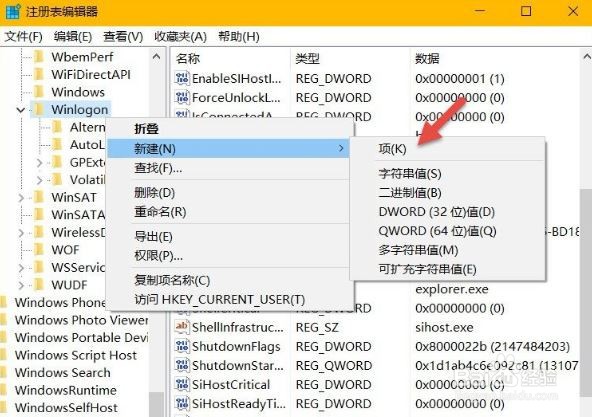The height and width of the screenshot is (417, 592).
Task: Expand the GPExt subkey arrow
Action: coord(39,163)
